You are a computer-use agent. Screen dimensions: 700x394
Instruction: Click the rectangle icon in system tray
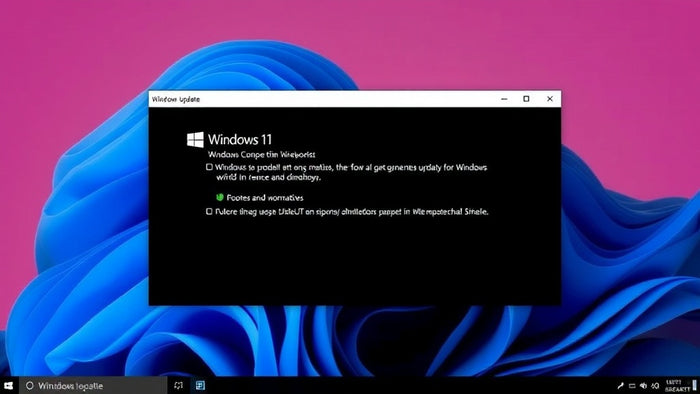click(632, 386)
